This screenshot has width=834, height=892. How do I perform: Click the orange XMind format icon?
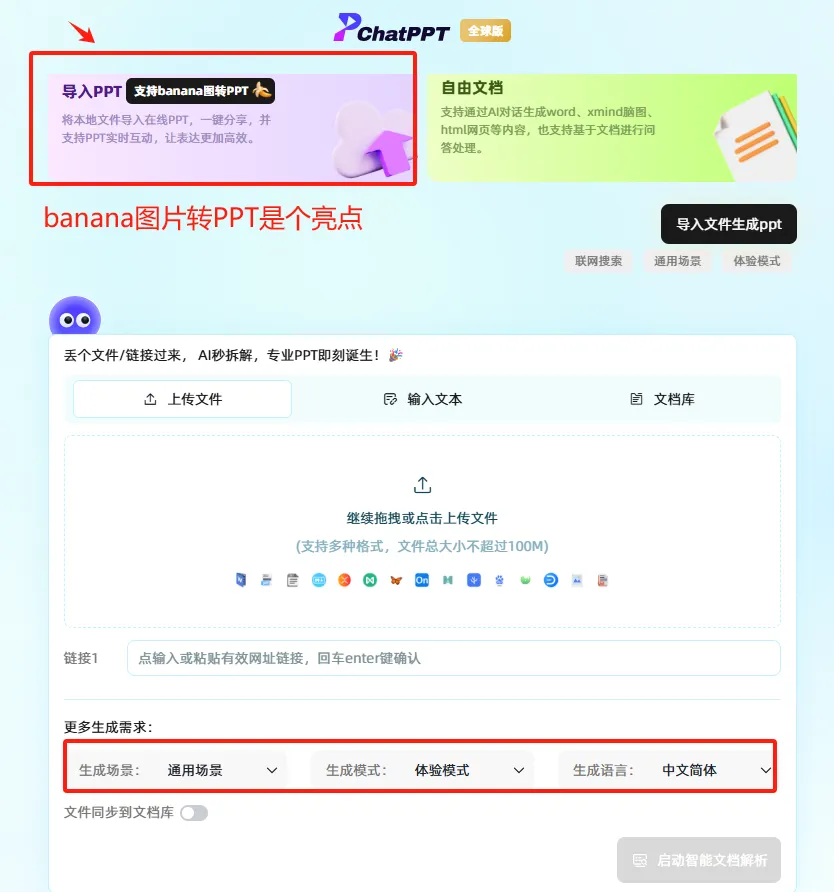tap(344, 580)
